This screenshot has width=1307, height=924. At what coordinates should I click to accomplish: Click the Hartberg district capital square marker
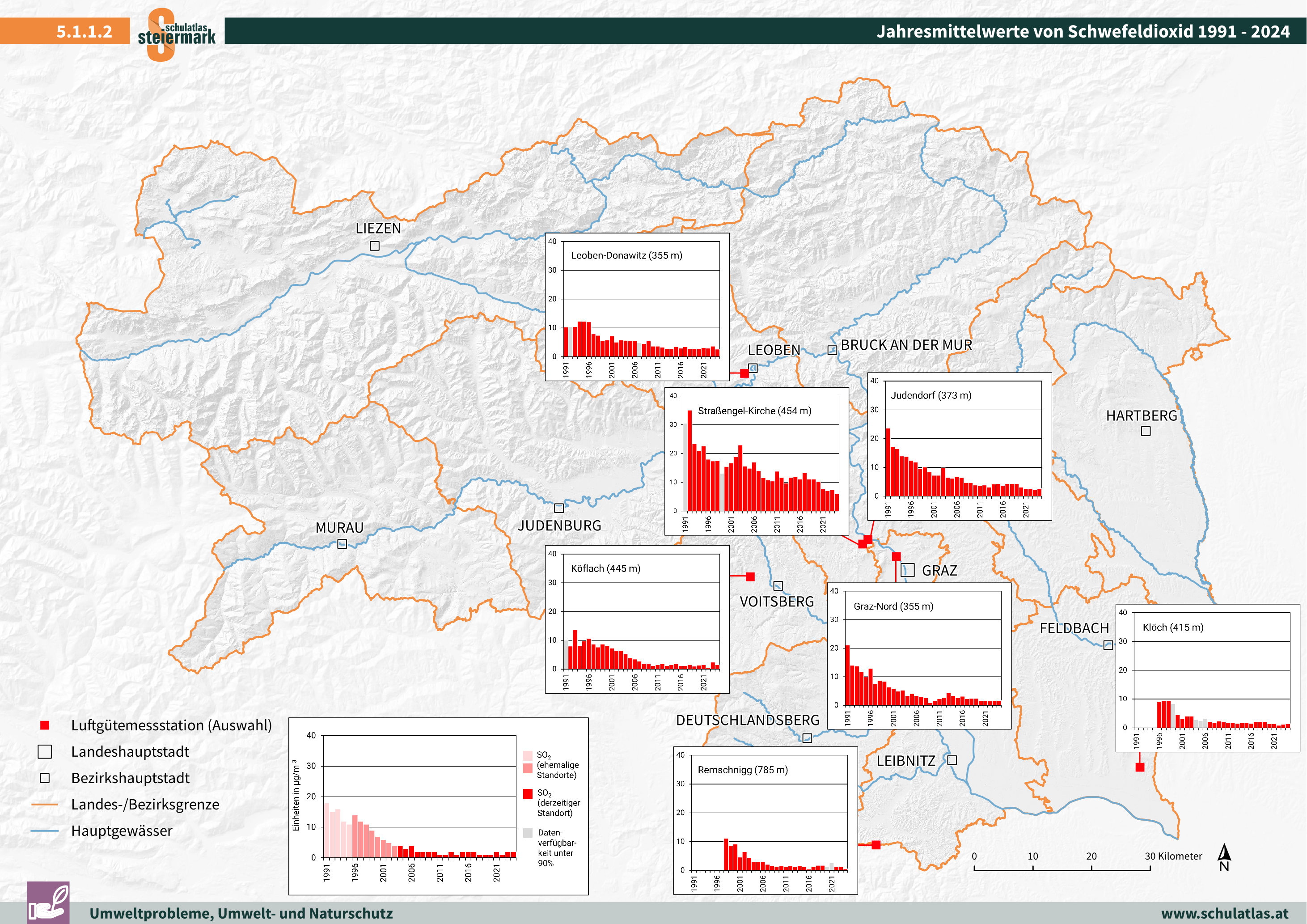1146,431
